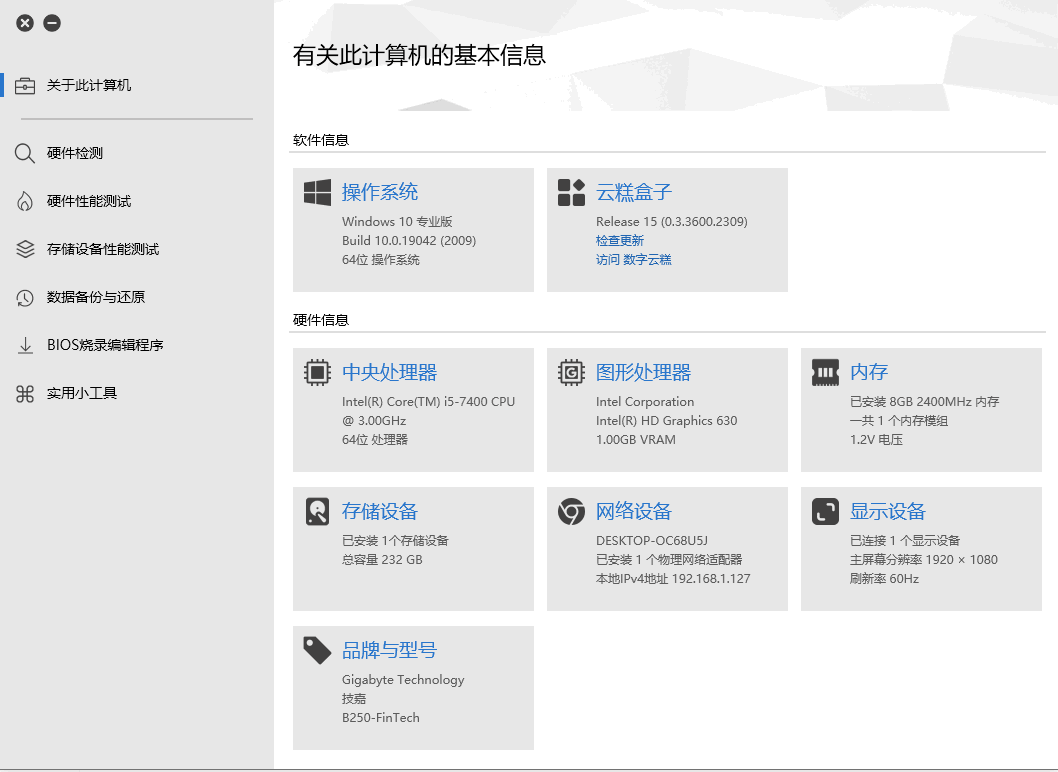Image resolution: width=1058 pixels, height=772 pixels.
Task: Click the text Windows 10 专业版
Action: click(x=397, y=221)
